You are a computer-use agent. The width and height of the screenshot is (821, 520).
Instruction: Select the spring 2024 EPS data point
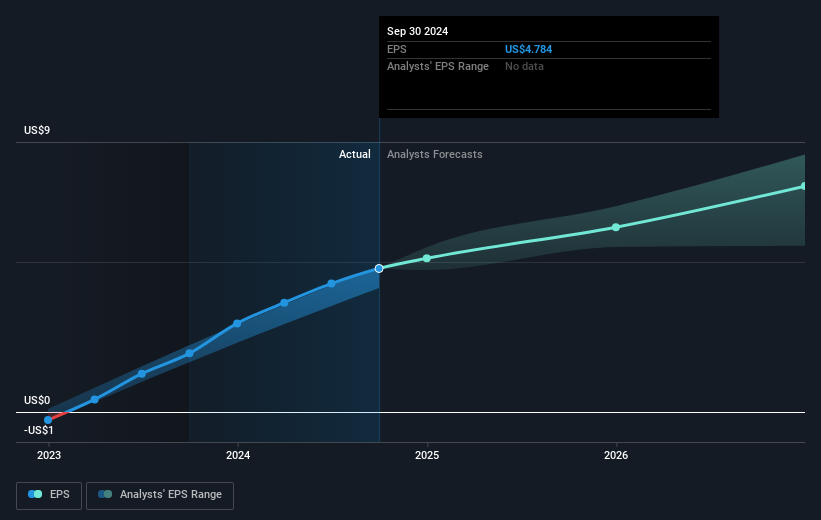[x=284, y=303]
